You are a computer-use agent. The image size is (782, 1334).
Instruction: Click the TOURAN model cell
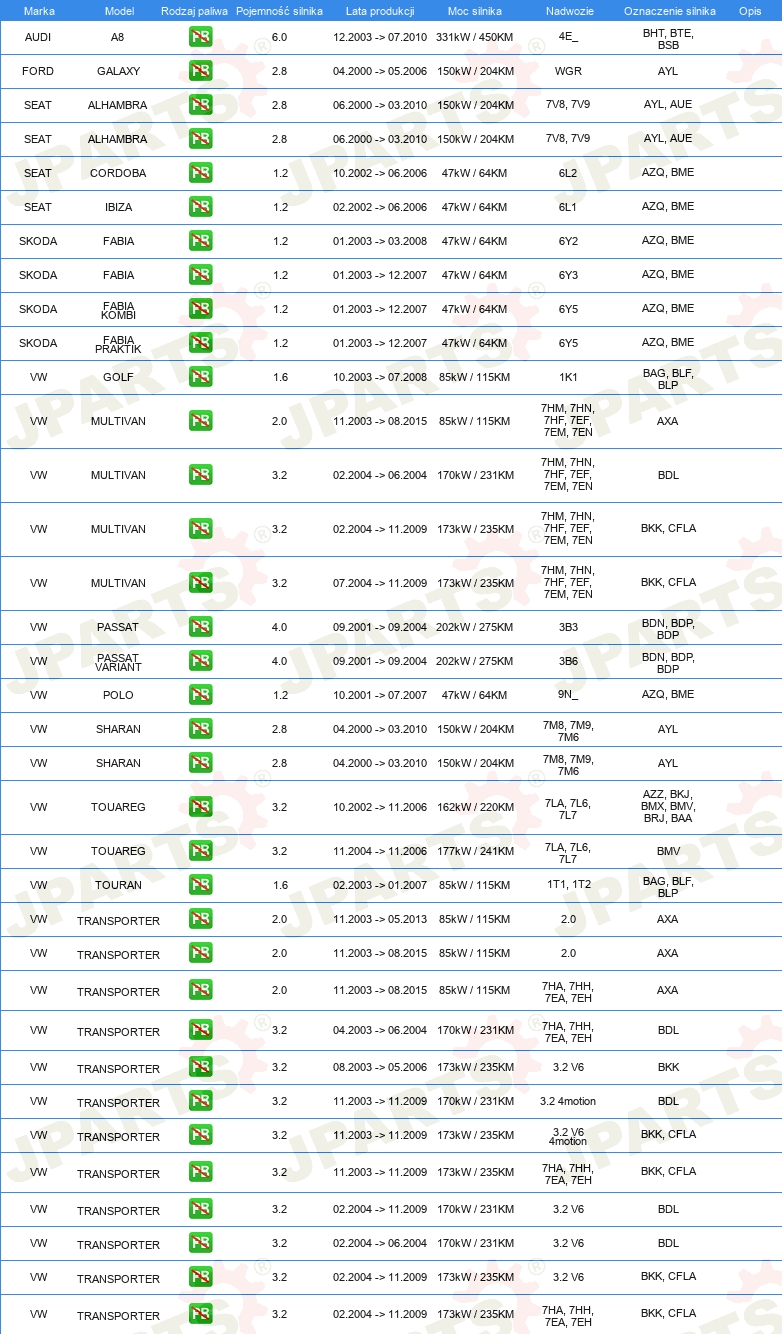click(119, 885)
